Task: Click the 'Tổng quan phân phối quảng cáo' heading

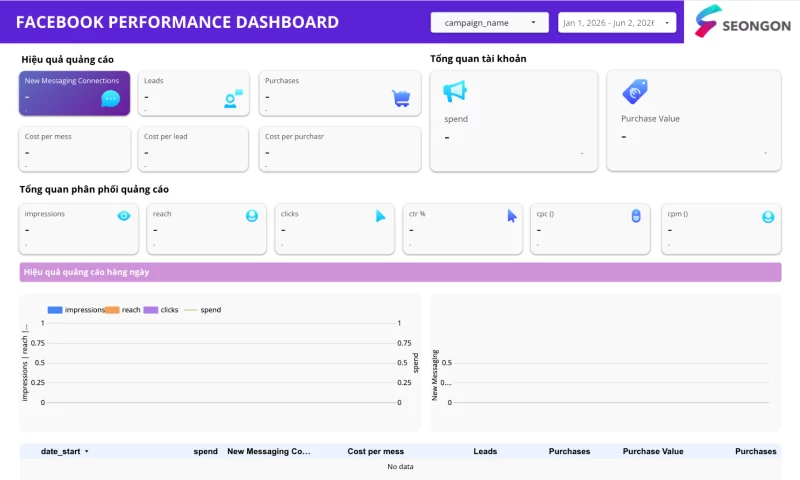Action: (x=94, y=189)
